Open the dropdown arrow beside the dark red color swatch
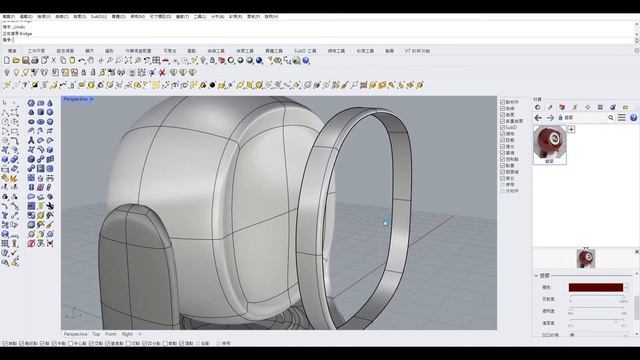The height and width of the screenshot is (360, 640). [626, 287]
